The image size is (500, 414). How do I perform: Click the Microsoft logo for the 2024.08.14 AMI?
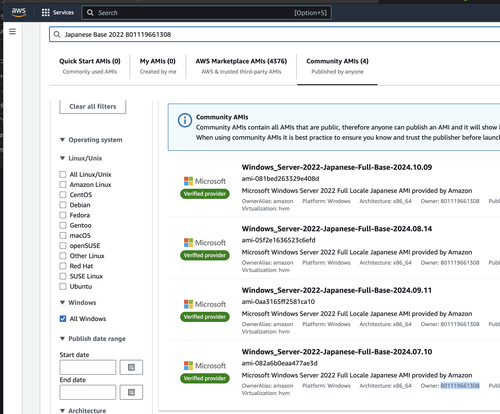205,243
